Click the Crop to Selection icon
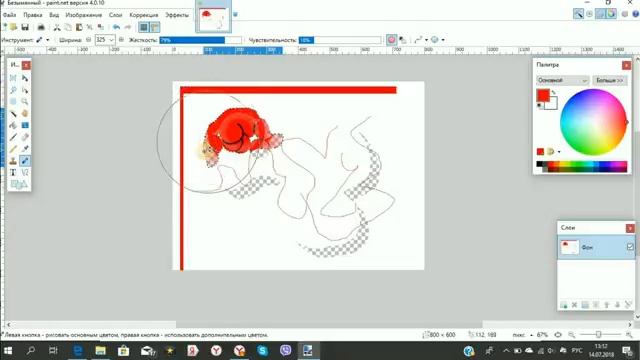Image resolution: width=640 pixels, height=360 pixels. pos(90,27)
